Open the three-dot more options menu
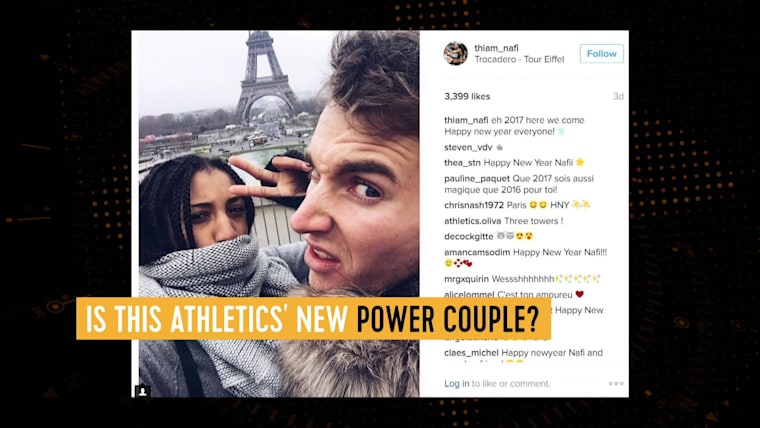Screen dimensions: 760x428 (616, 383)
